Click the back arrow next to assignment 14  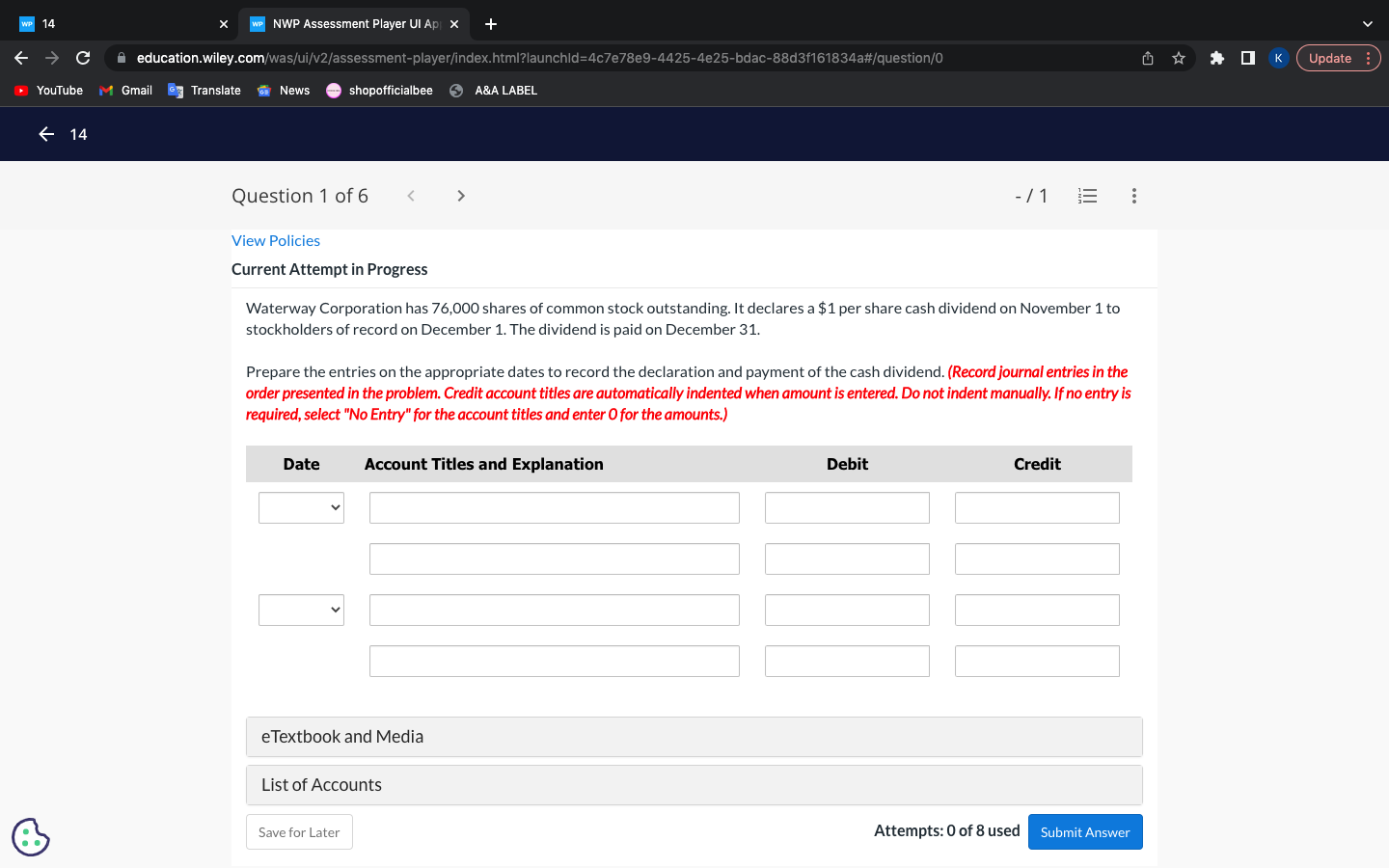point(45,134)
